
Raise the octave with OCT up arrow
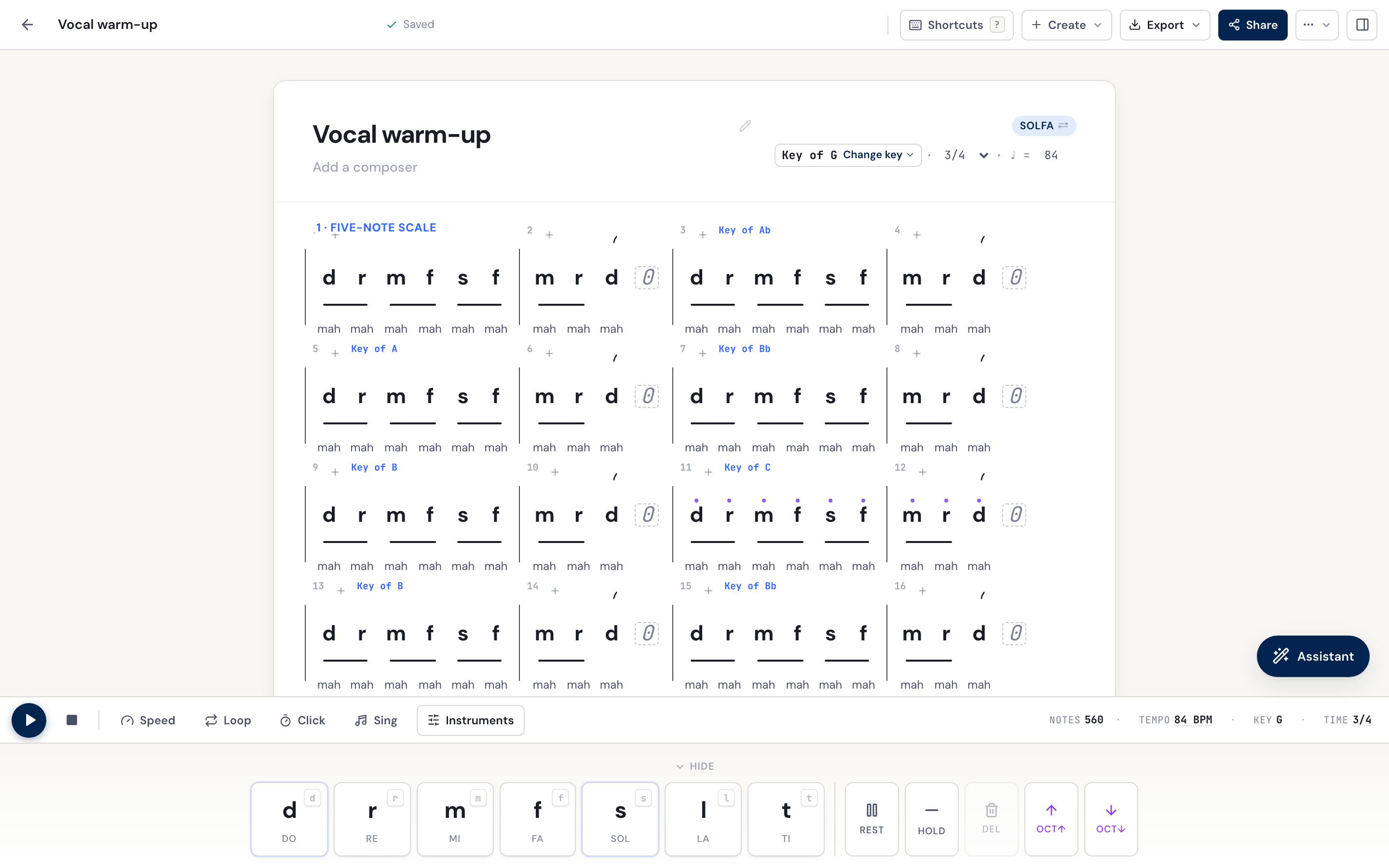click(1051, 819)
